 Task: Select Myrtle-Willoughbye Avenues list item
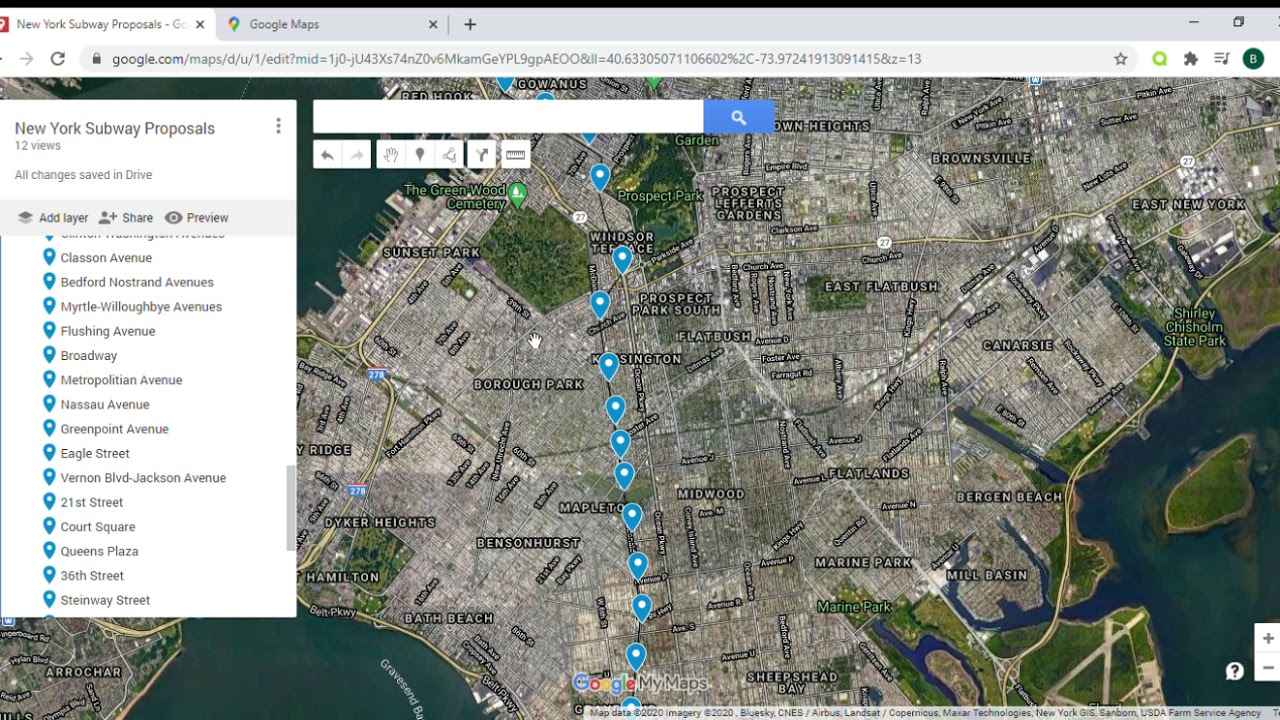tap(141, 307)
